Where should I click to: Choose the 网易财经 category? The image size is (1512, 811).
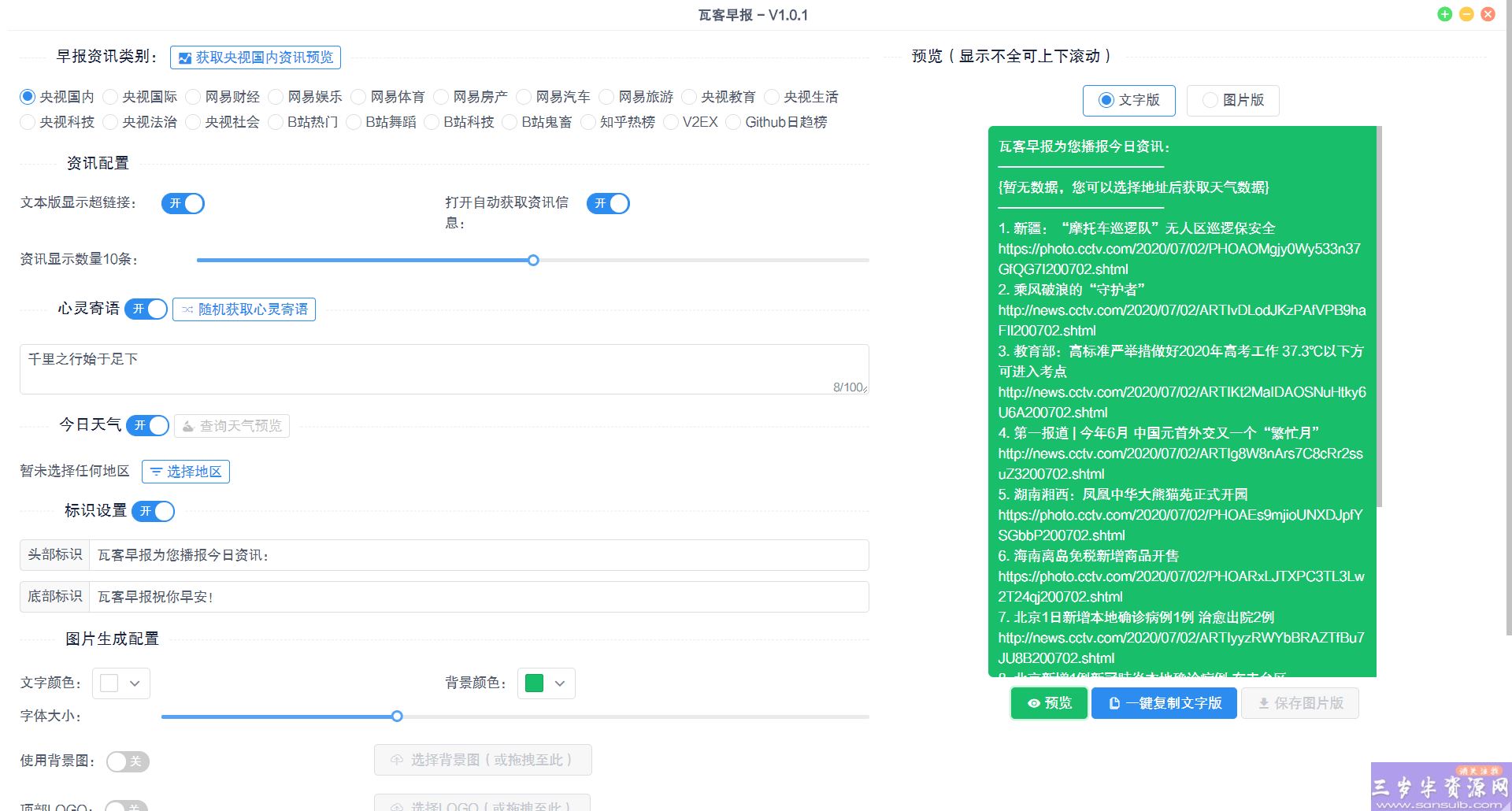tap(222, 97)
